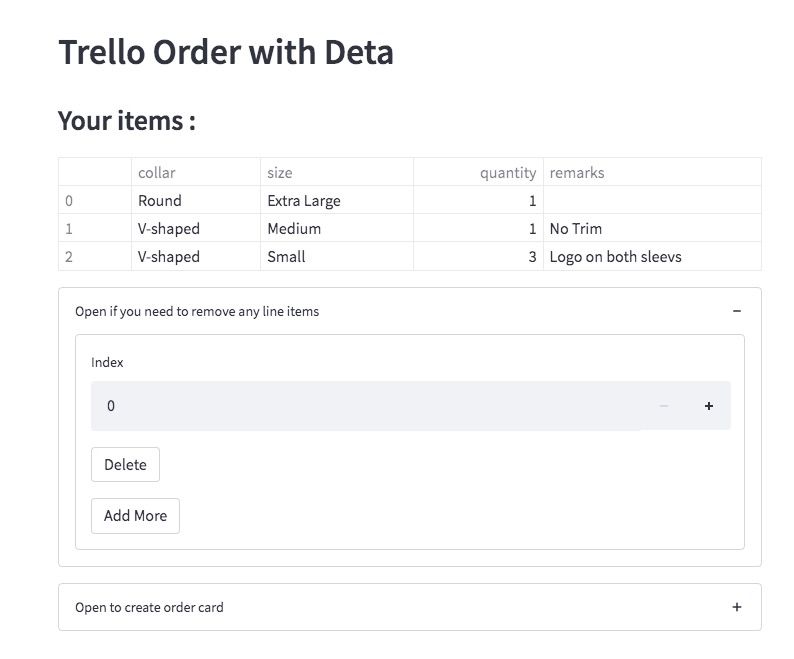Click the 'Medium' size cell

point(294,228)
